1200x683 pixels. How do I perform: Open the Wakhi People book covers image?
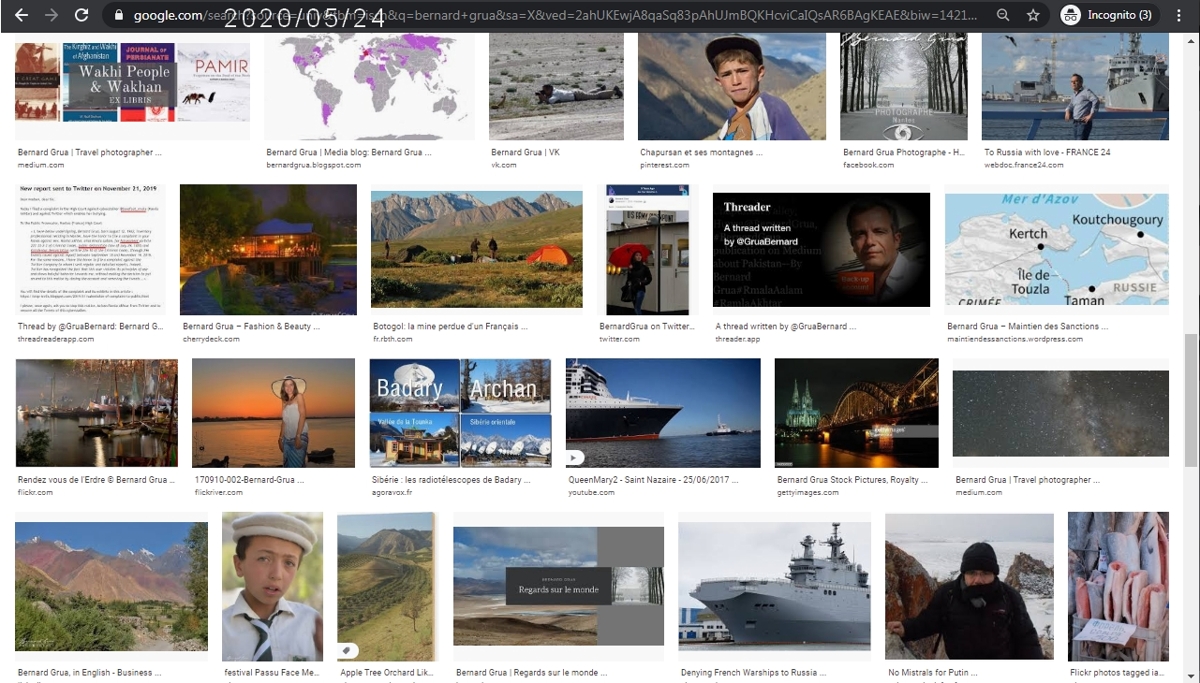[x=132, y=83]
